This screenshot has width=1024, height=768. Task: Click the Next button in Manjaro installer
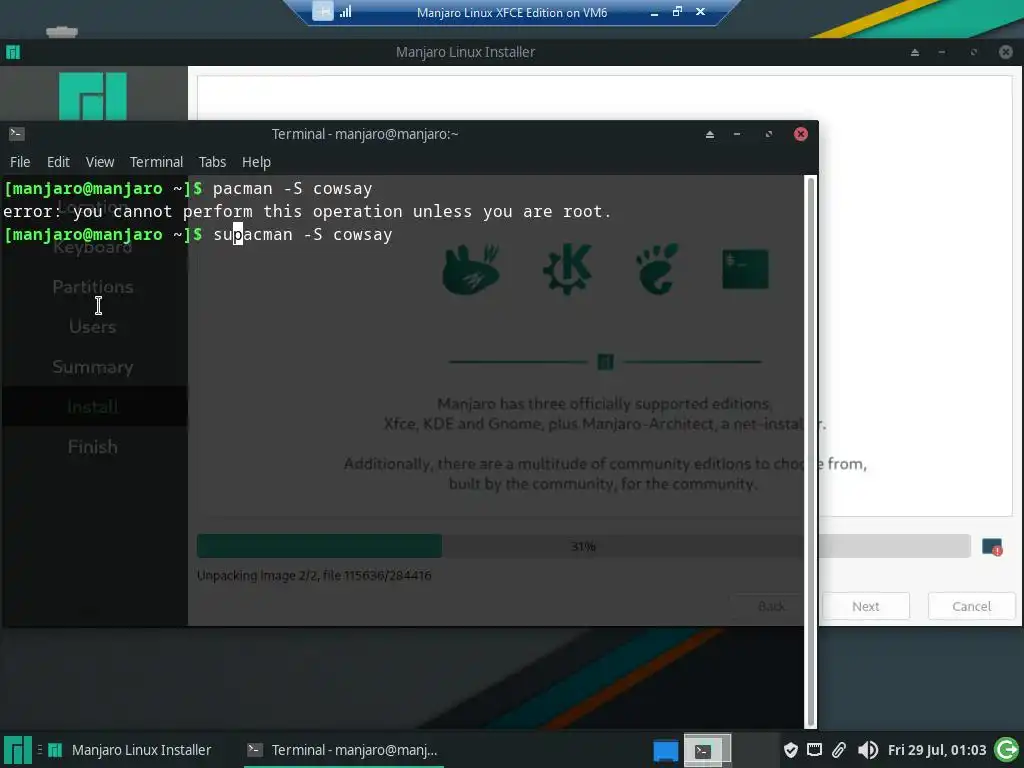(865, 606)
